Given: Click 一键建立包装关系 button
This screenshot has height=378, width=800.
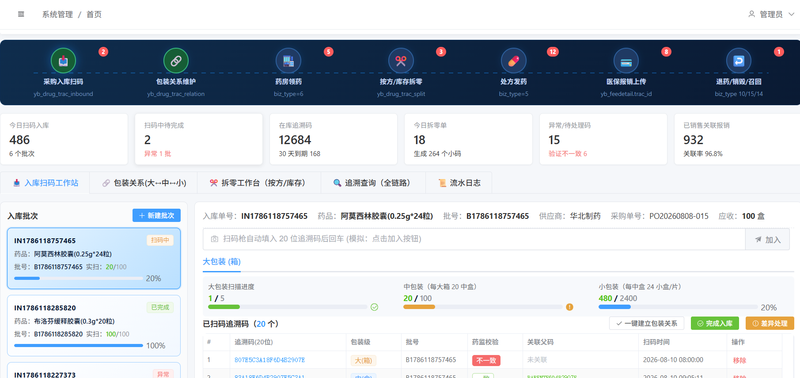Looking at the screenshot, I should (646, 323).
